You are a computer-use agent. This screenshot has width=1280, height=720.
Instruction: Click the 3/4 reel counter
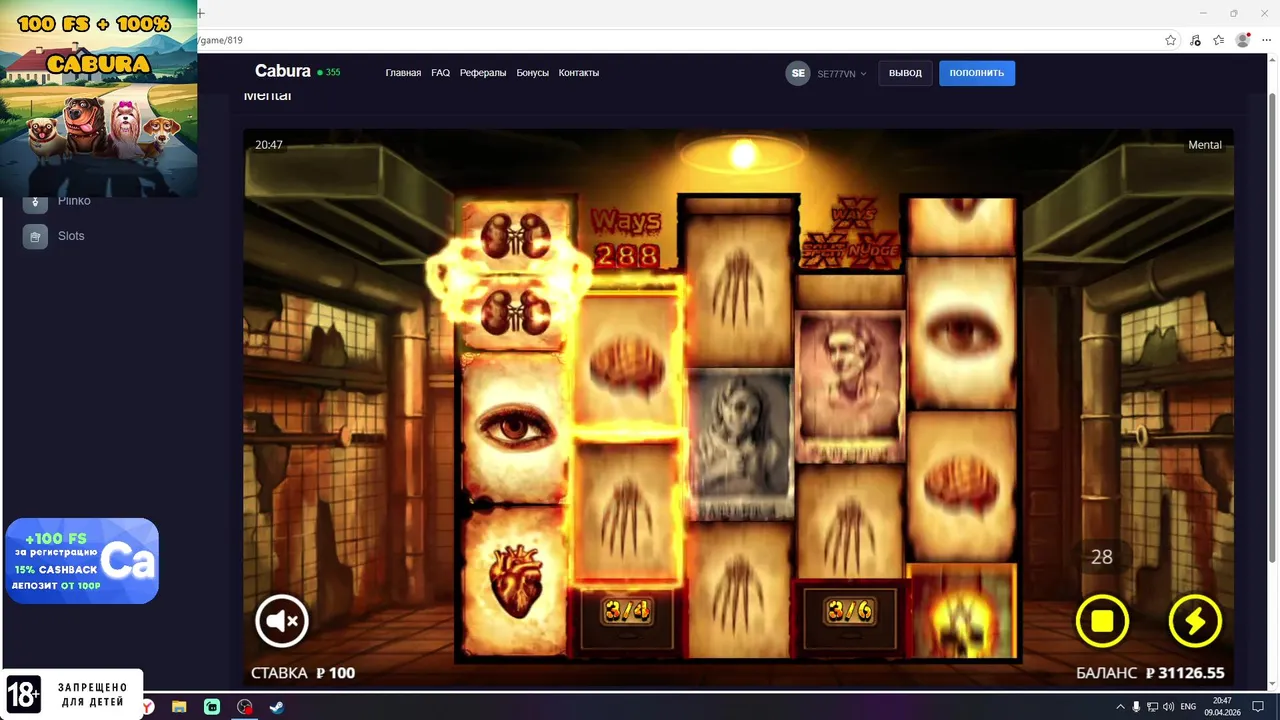pyautogui.click(x=627, y=611)
